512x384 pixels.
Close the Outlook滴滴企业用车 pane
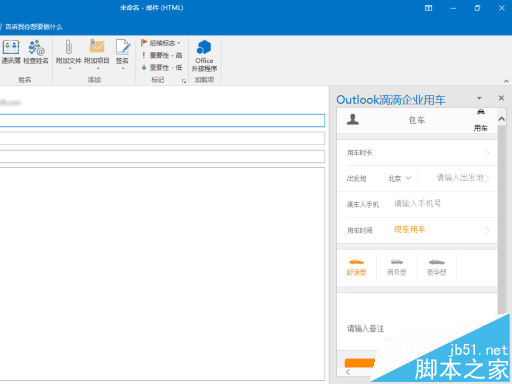click(x=501, y=98)
